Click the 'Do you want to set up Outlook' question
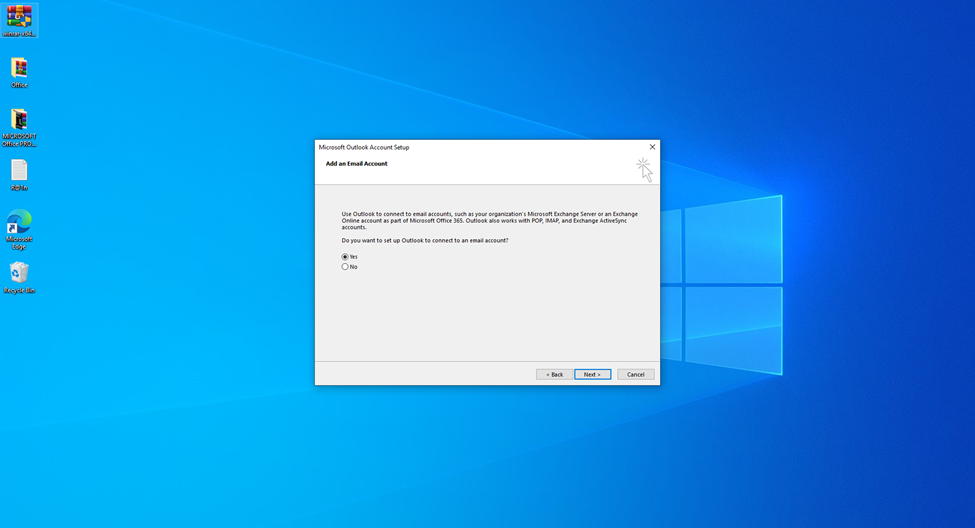 point(425,240)
